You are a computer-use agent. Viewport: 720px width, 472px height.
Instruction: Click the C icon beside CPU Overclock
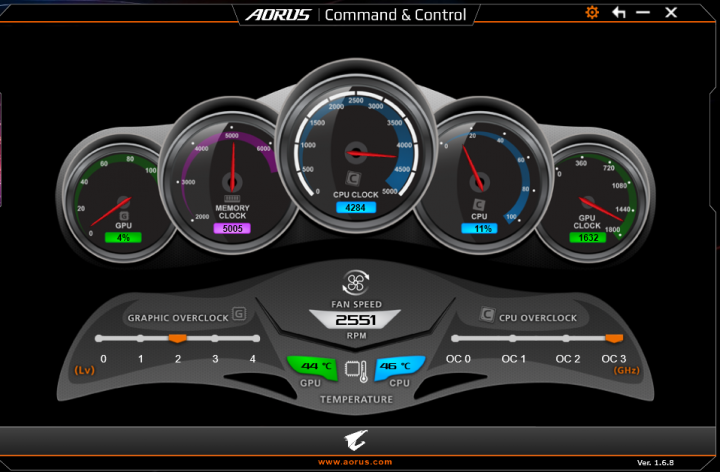tap(487, 315)
